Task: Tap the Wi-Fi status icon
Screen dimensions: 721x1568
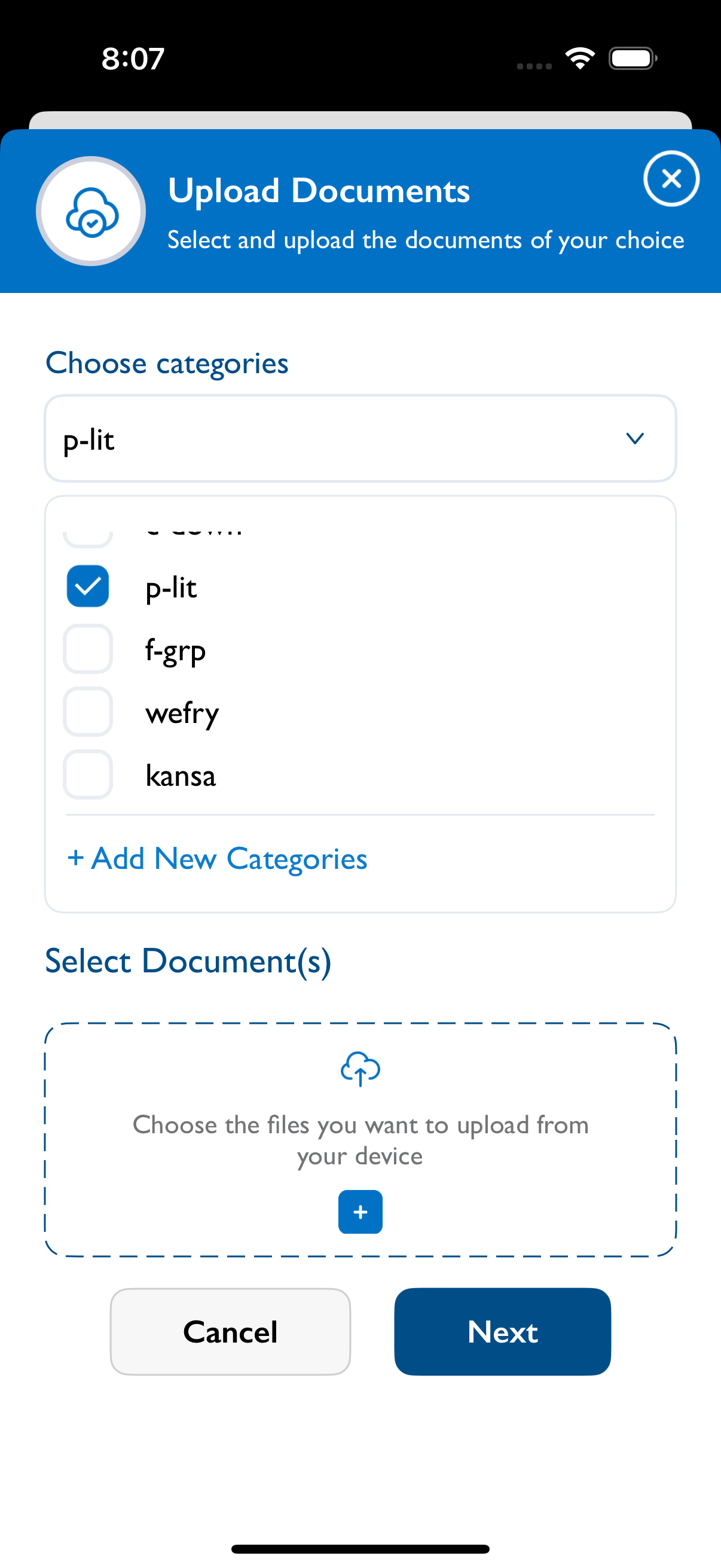Action: (580, 59)
